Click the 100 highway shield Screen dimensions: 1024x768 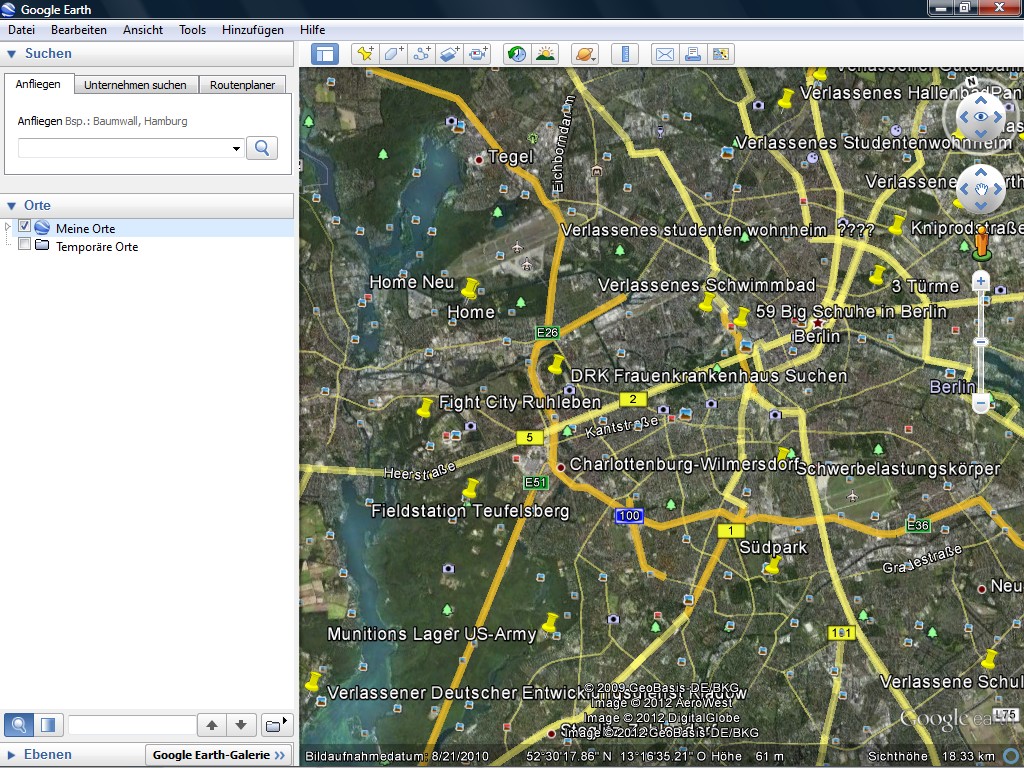[x=629, y=516]
